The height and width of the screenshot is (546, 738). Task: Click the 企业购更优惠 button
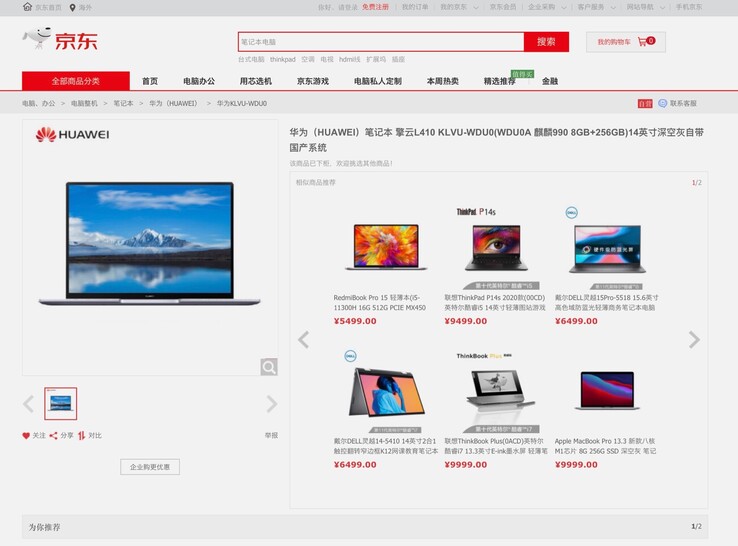coord(150,467)
